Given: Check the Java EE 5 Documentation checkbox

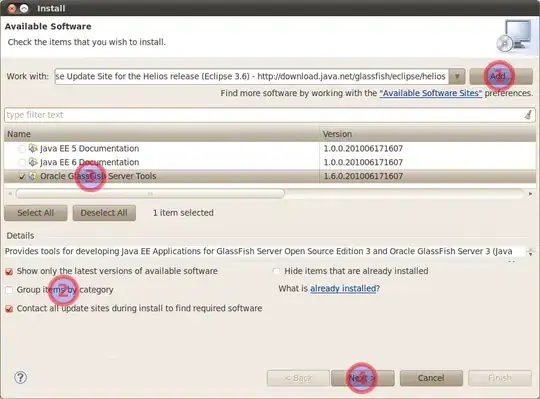Looking at the screenshot, I should click(x=22, y=149).
